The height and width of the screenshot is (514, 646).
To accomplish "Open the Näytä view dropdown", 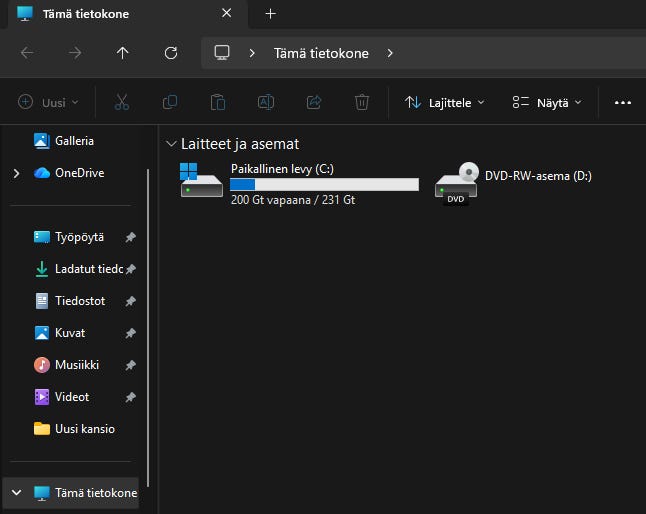I will click(545, 102).
